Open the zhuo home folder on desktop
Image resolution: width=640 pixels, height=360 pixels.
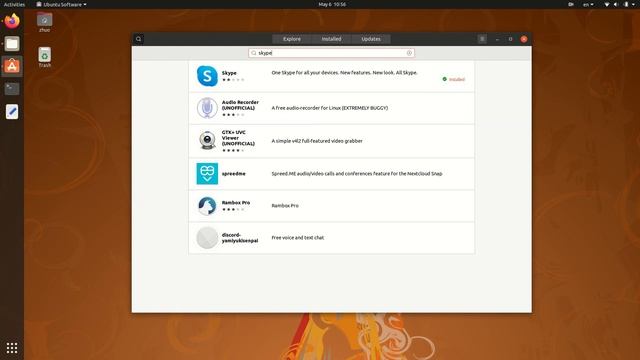pos(44,22)
